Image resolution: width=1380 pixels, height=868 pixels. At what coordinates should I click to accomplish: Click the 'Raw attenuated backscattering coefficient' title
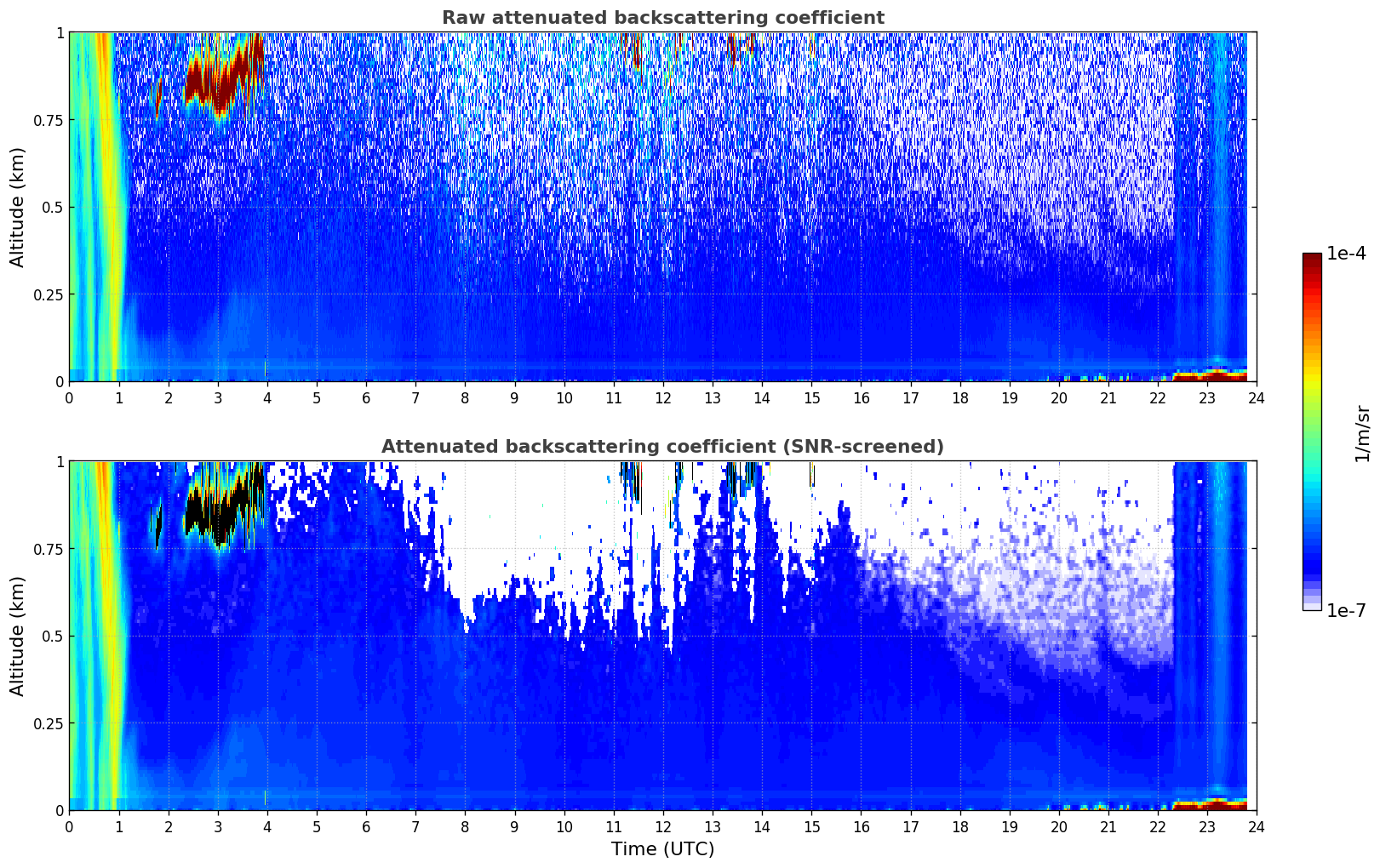(662, 18)
